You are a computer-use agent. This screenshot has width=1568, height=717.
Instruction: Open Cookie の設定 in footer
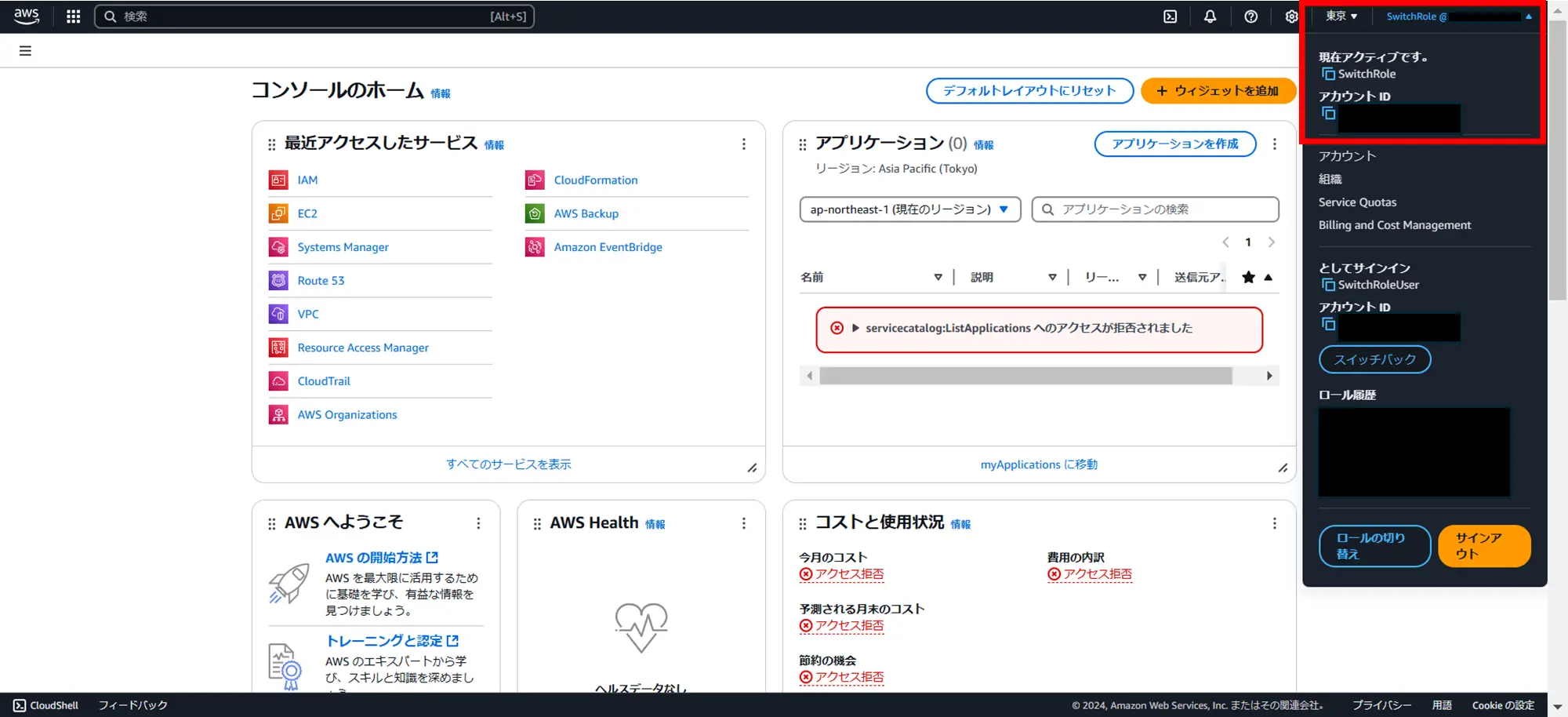[1503, 705]
